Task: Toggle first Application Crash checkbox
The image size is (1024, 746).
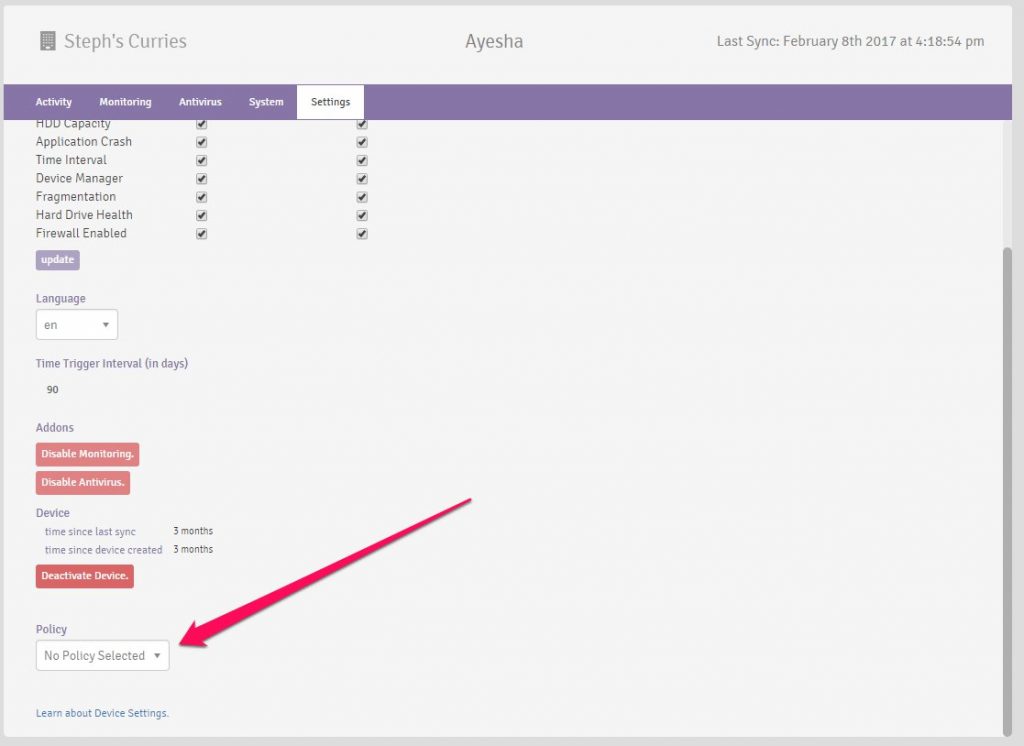Action: 202,142
